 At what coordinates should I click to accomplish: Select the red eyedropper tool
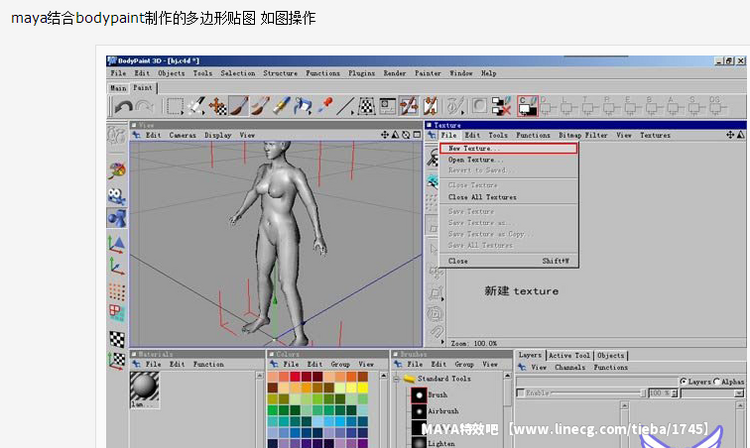point(325,106)
